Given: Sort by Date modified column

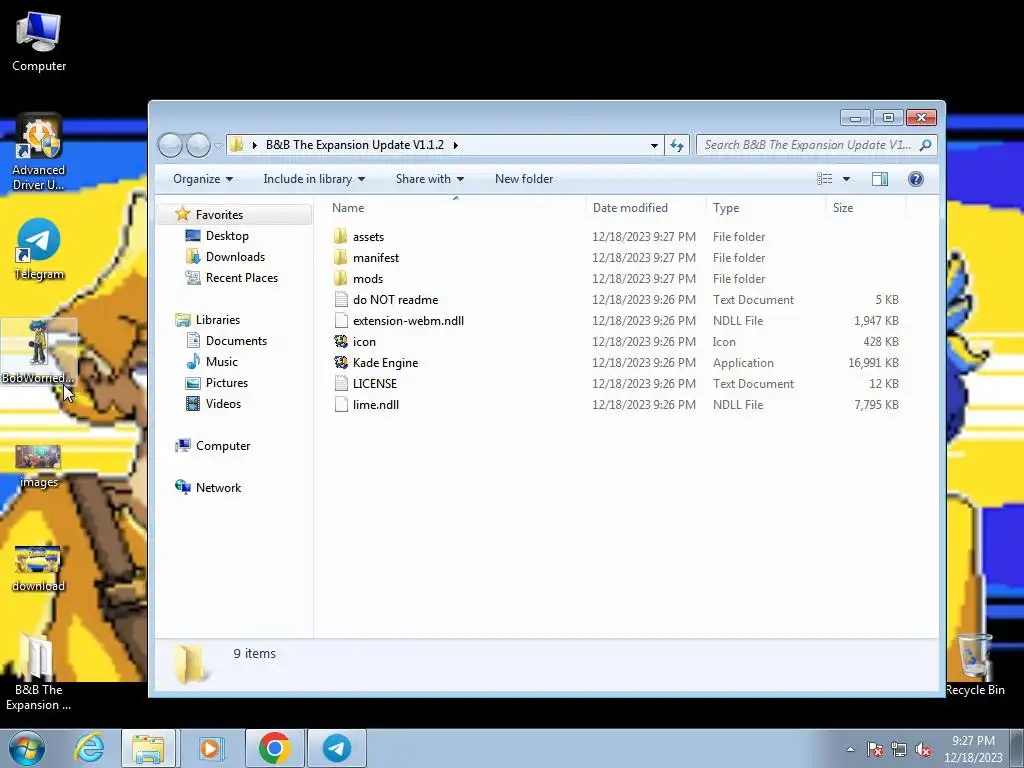Looking at the screenshot, I should pos(647,208).
